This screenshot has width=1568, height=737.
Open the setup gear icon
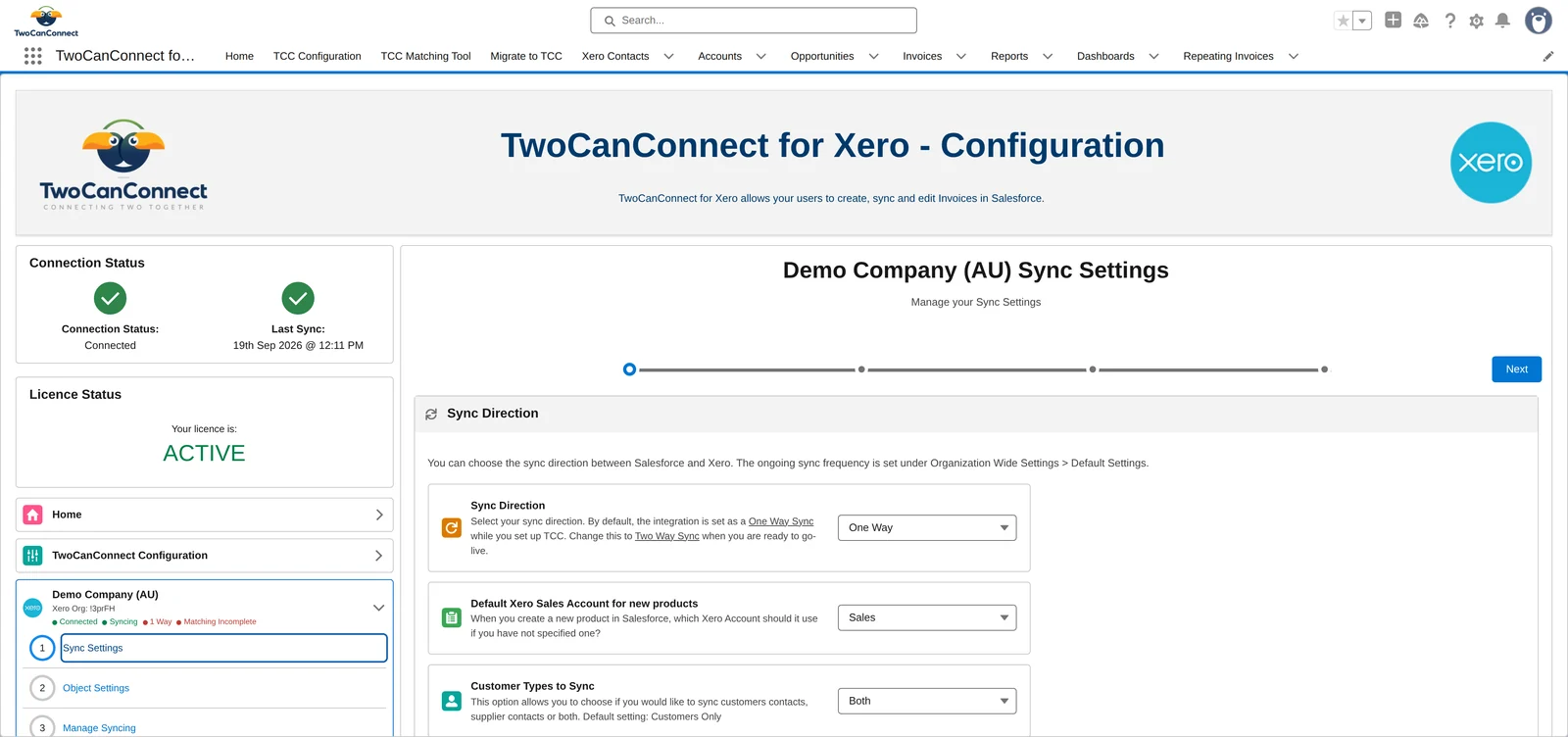(x=1477, y=21)
